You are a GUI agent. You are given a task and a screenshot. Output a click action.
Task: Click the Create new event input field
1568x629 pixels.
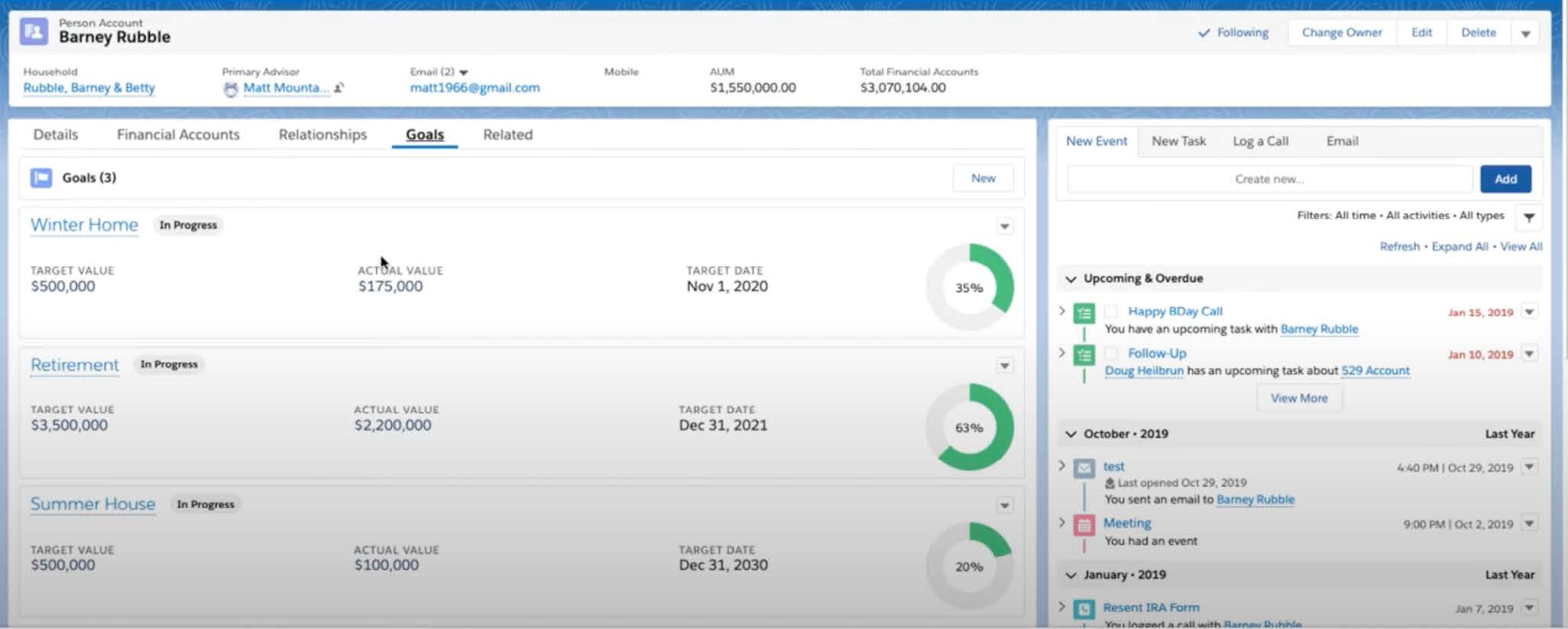click(x=1269, y=179)
